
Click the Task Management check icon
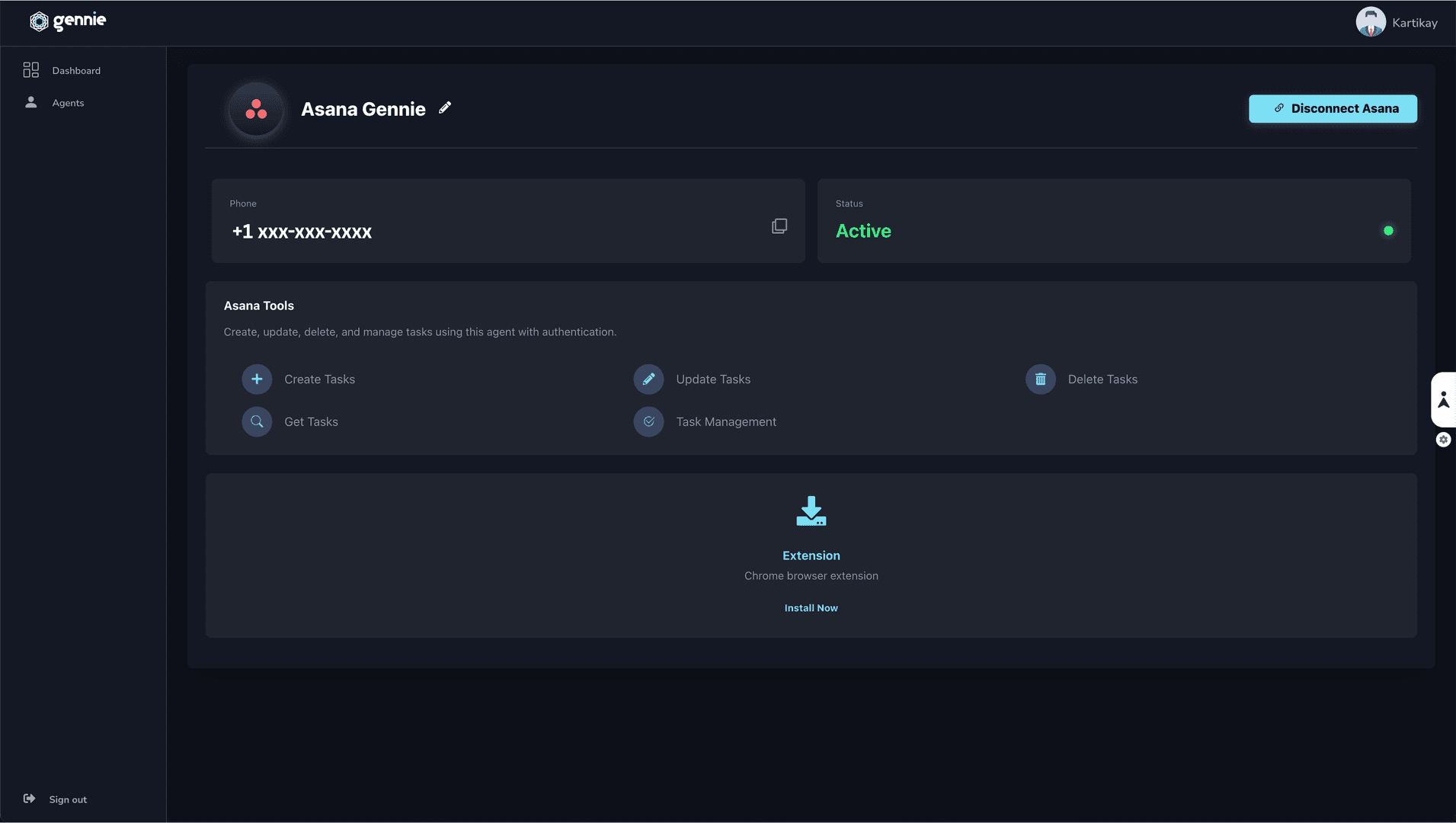click(x=648, y=421)
